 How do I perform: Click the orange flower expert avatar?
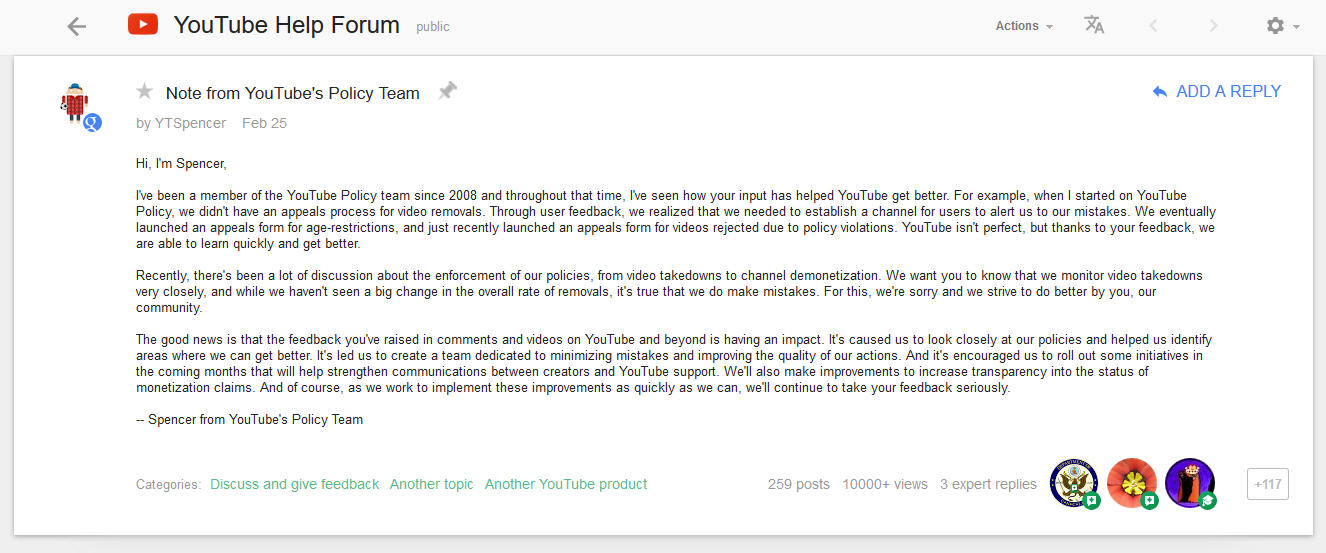pos(1132,483)
